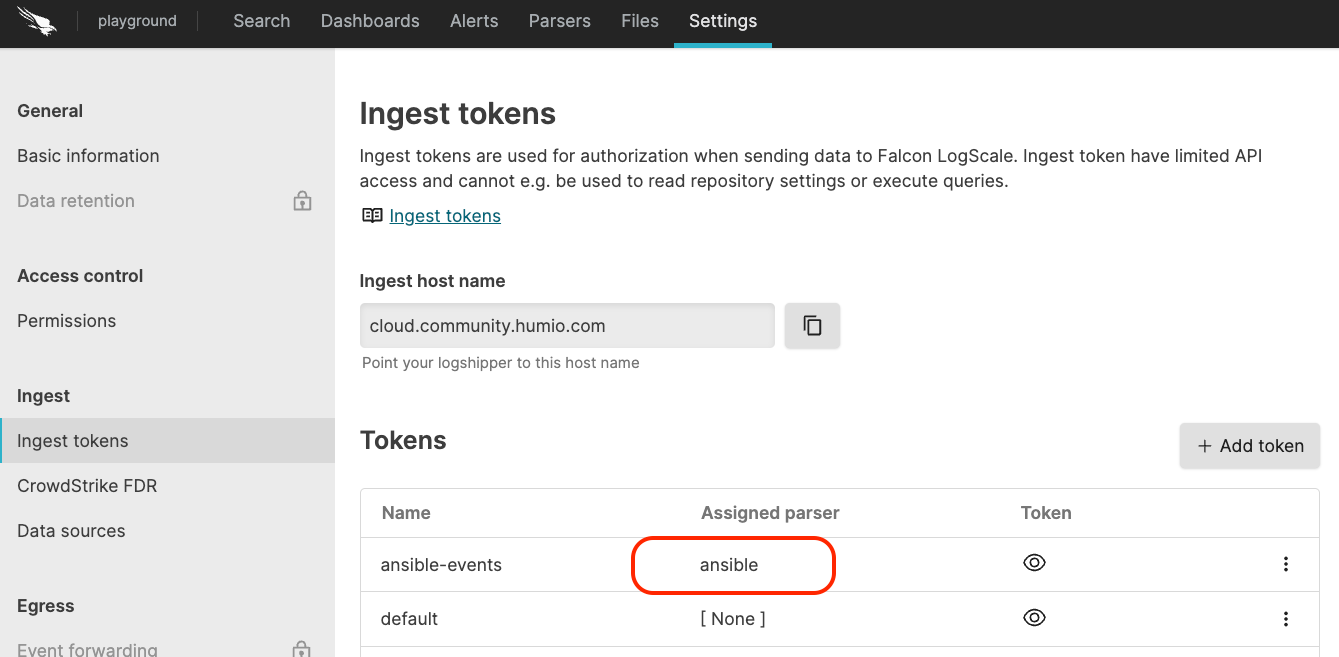Click the book icon beside Ingest tokens link
The height and width of the screenshot is (657, 1339).
372,216
